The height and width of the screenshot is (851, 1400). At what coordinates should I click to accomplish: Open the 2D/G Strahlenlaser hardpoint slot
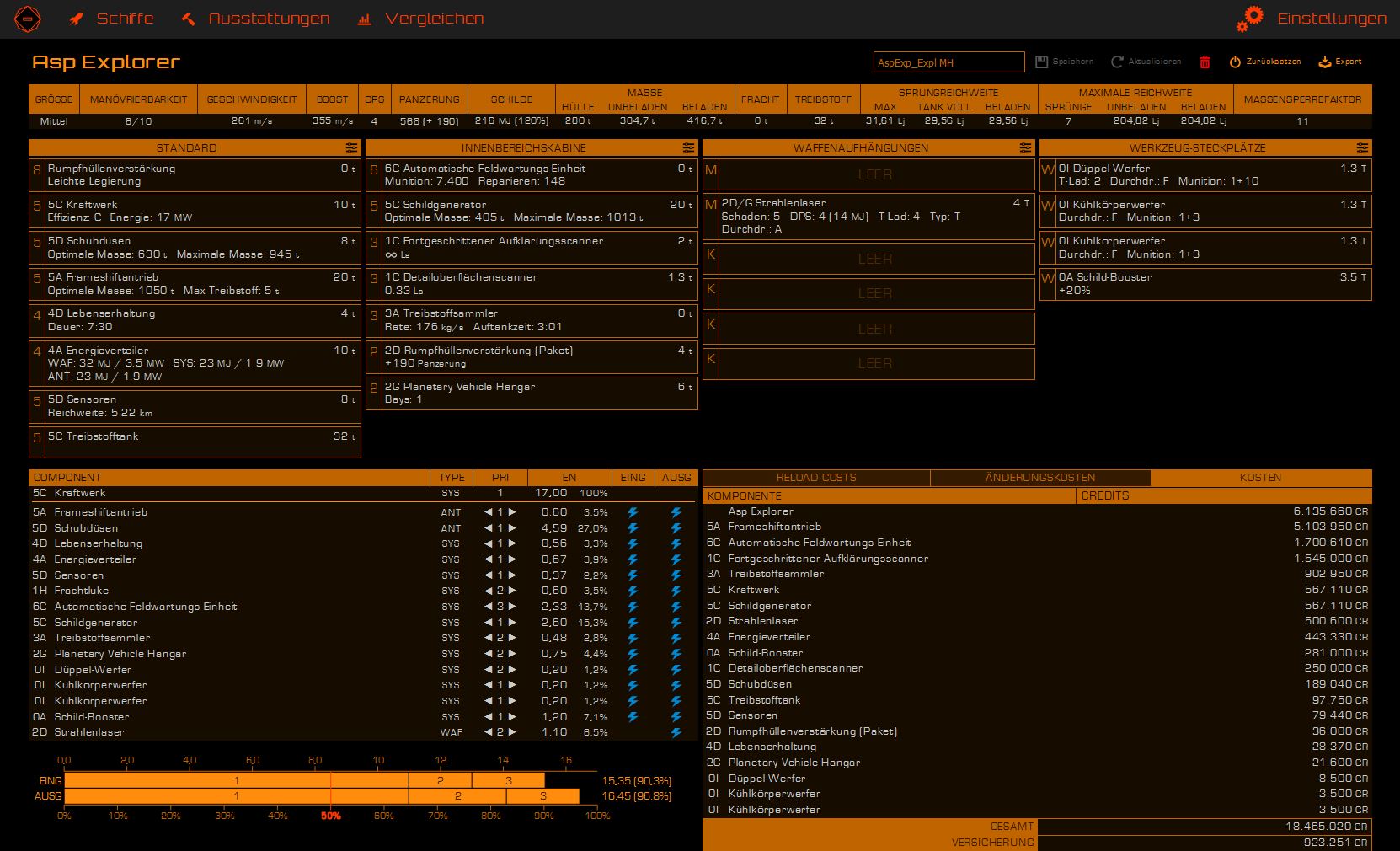click(x=868, y=217)
